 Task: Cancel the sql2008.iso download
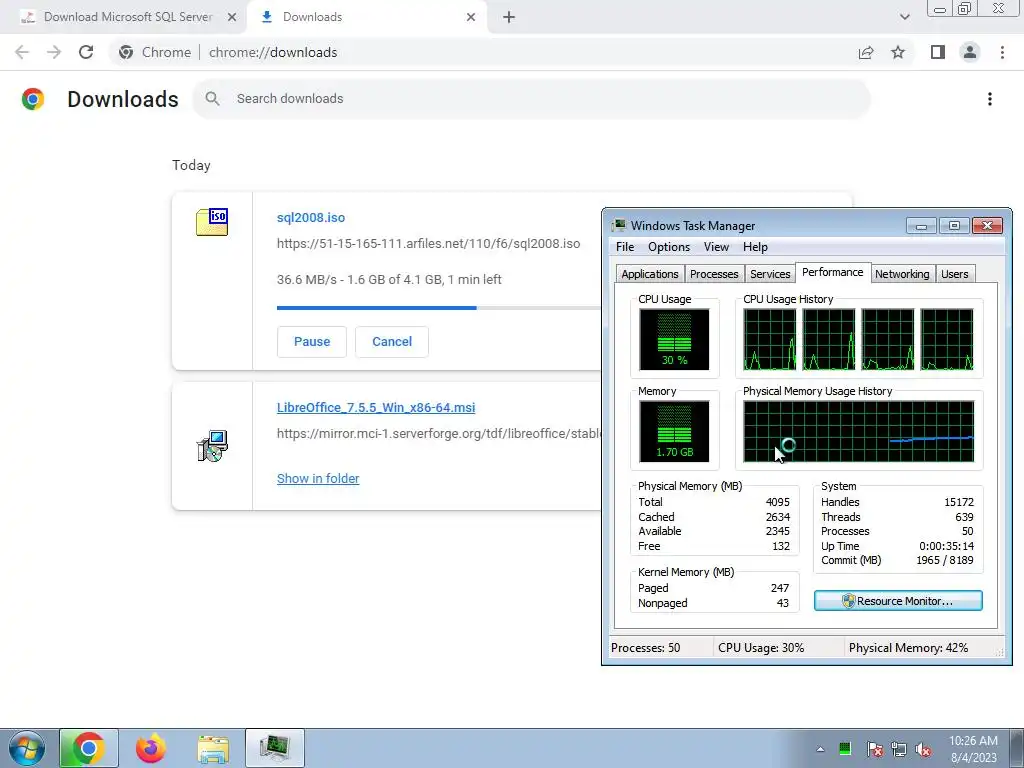[392, 342]
